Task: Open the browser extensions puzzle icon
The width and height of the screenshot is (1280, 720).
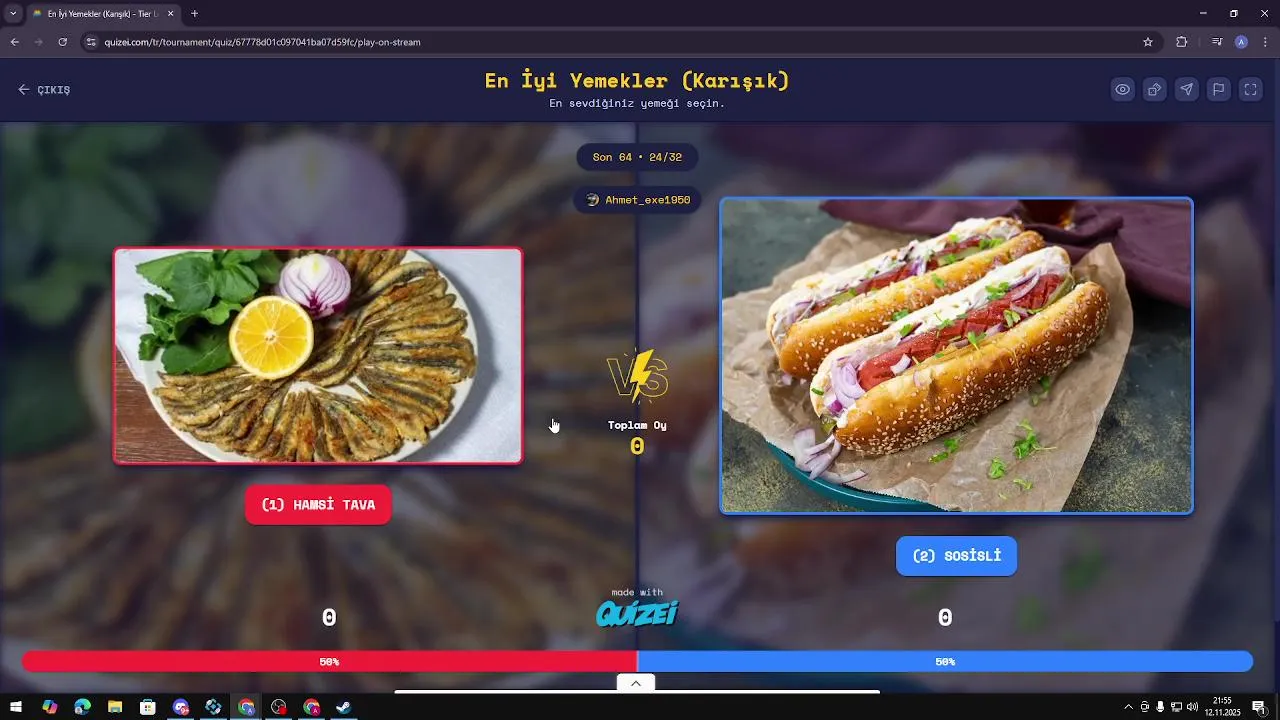Action: pos(1182,42)
